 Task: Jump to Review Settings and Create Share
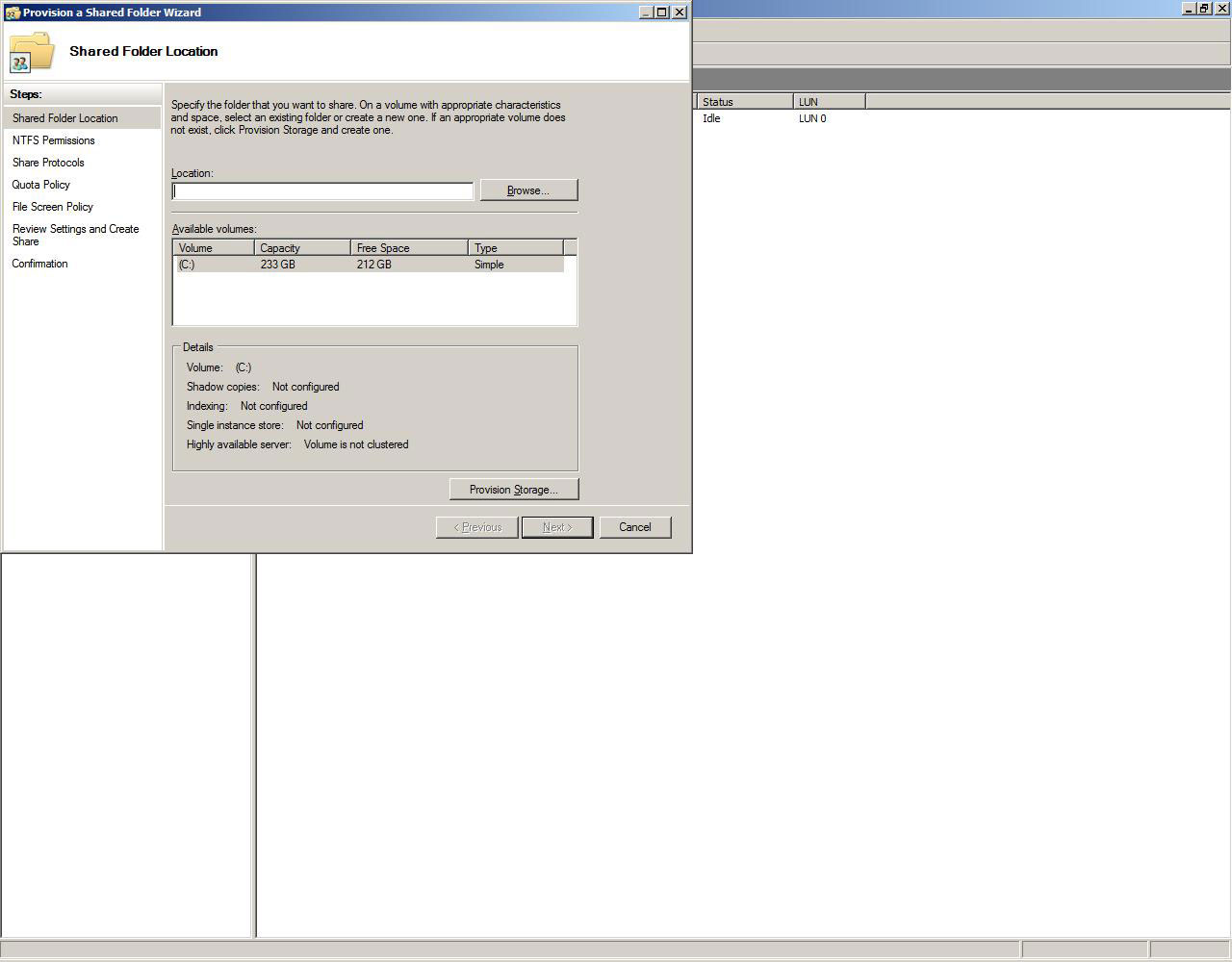tap(75, 235)
